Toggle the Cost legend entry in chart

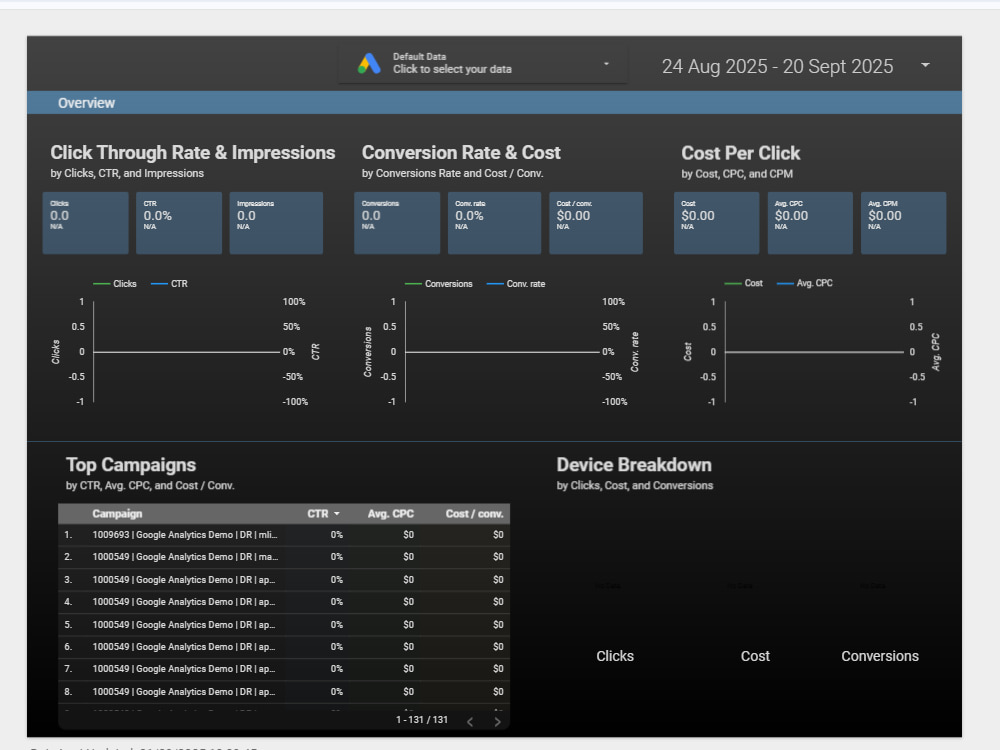744,283
